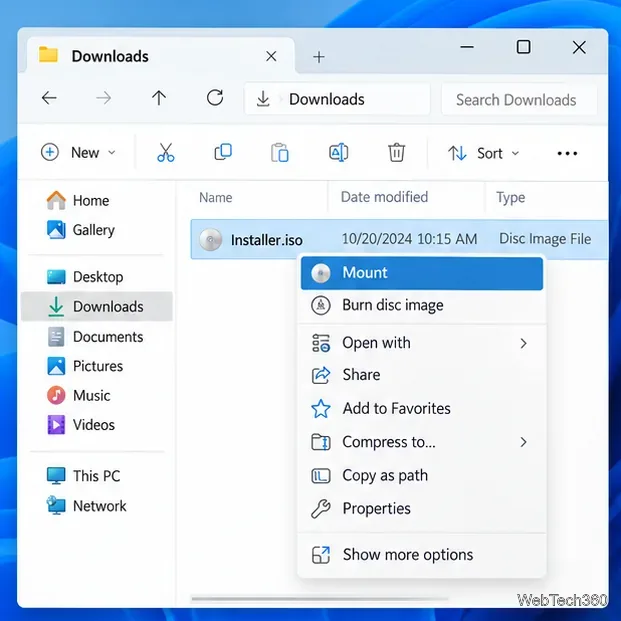Choose Properties from the context menu
This screenshot has height=621, width=621.
pos(422,509)
